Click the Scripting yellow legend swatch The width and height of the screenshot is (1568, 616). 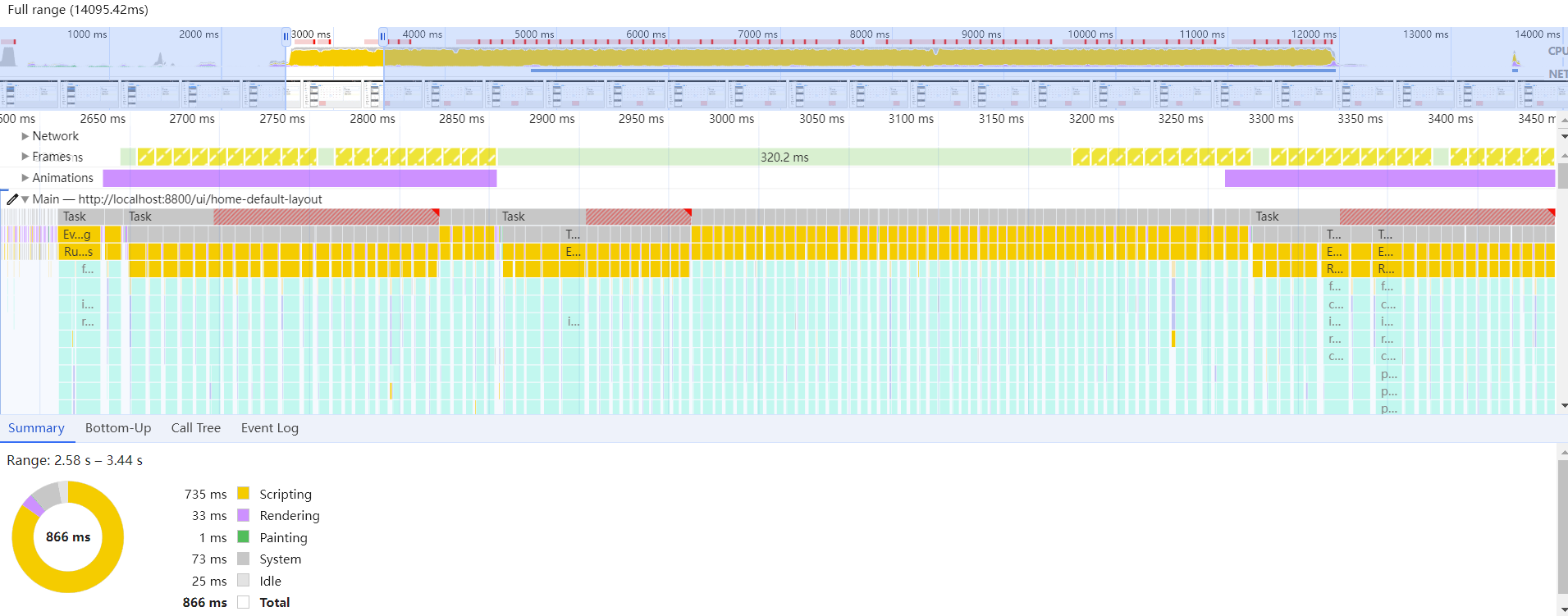point(244,493)
